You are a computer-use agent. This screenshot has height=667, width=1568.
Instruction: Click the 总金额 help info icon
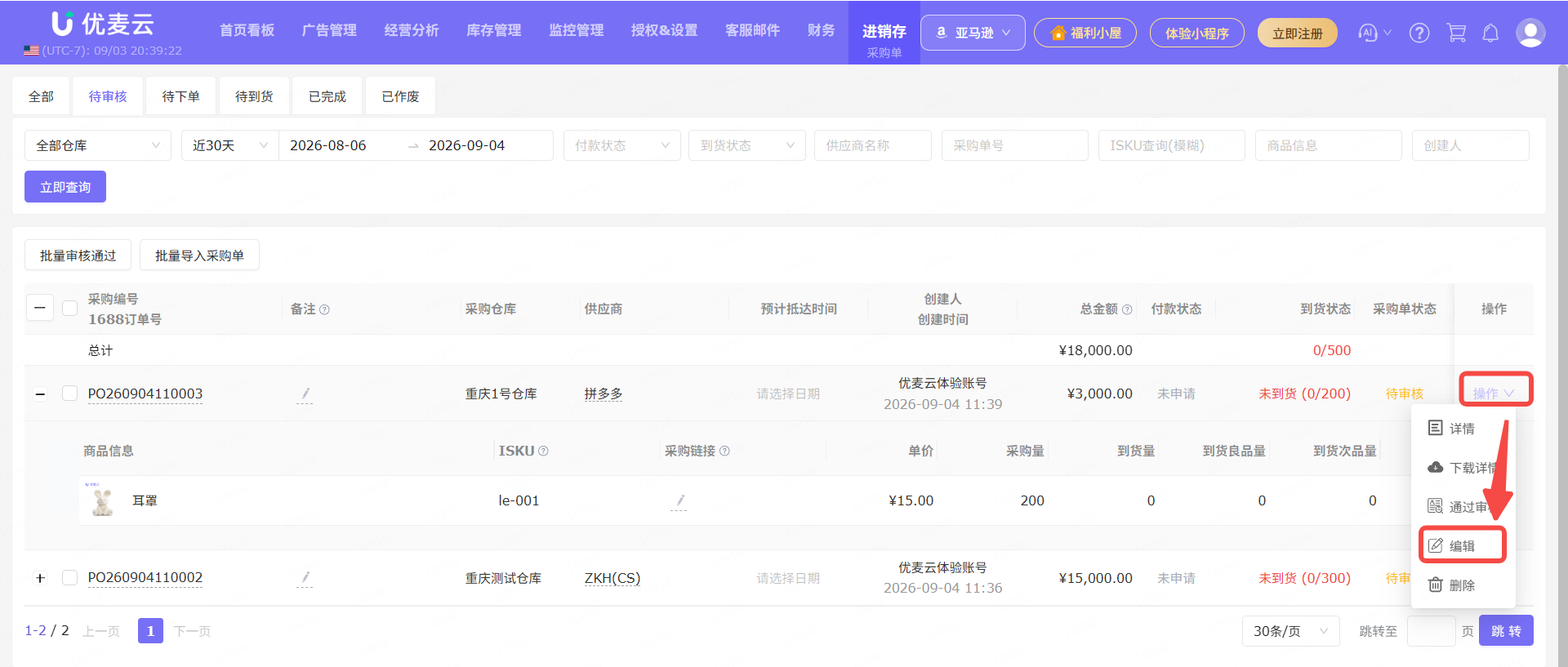[x=1127, y=309]
